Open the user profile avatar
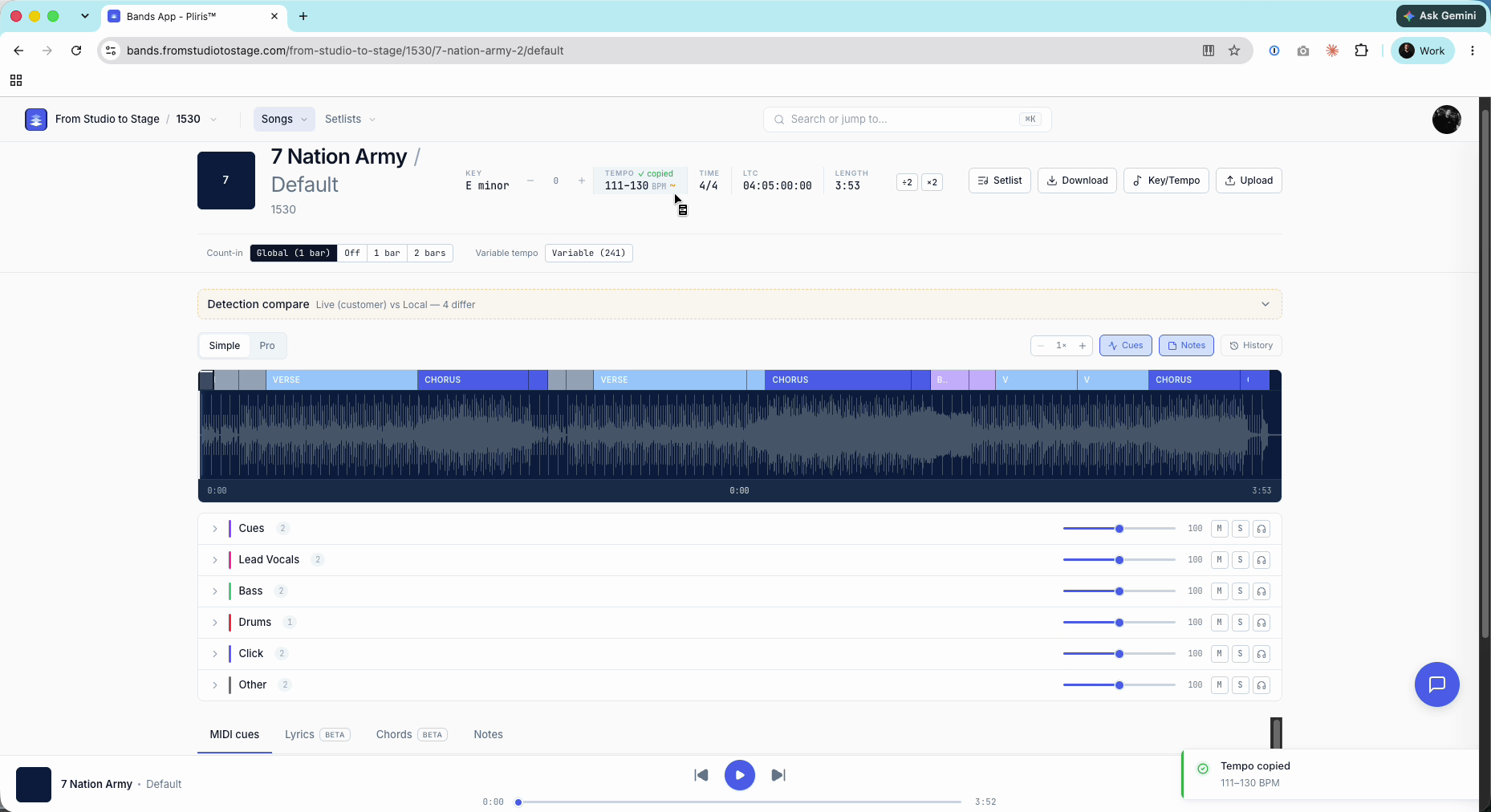 [x=1447, y=120]
